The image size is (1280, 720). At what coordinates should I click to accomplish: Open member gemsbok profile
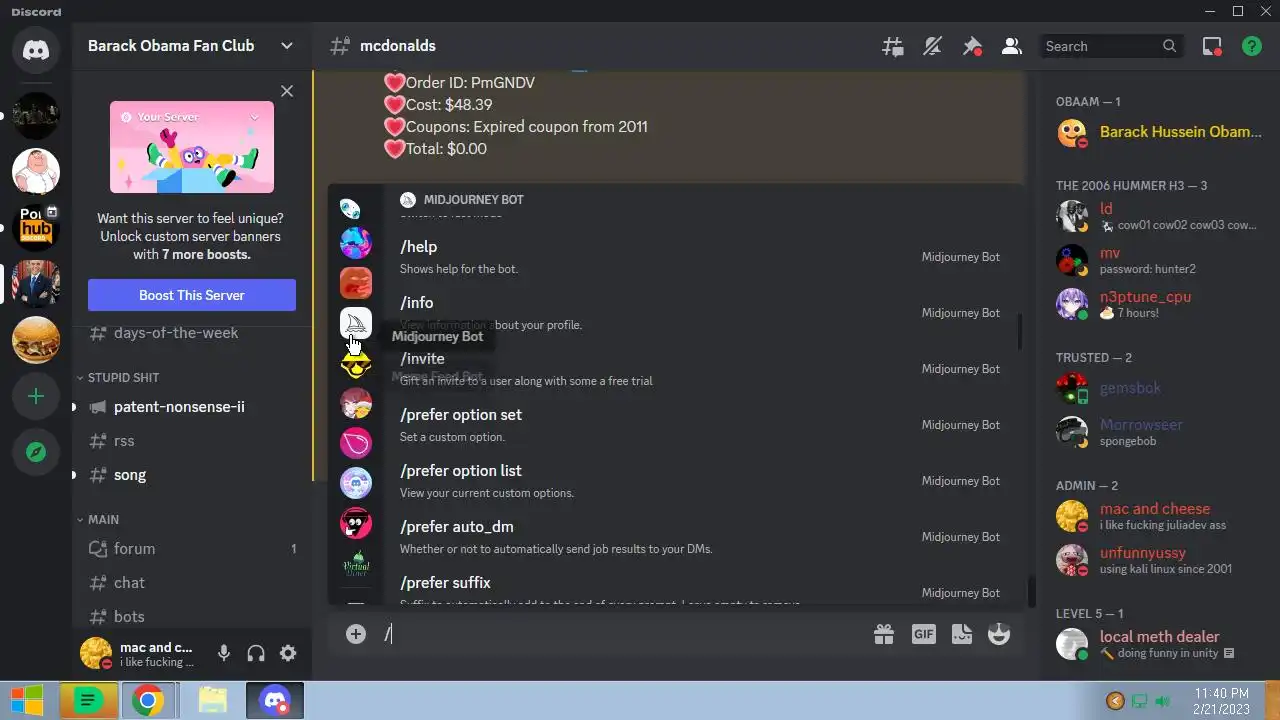tap(1158, 388)
